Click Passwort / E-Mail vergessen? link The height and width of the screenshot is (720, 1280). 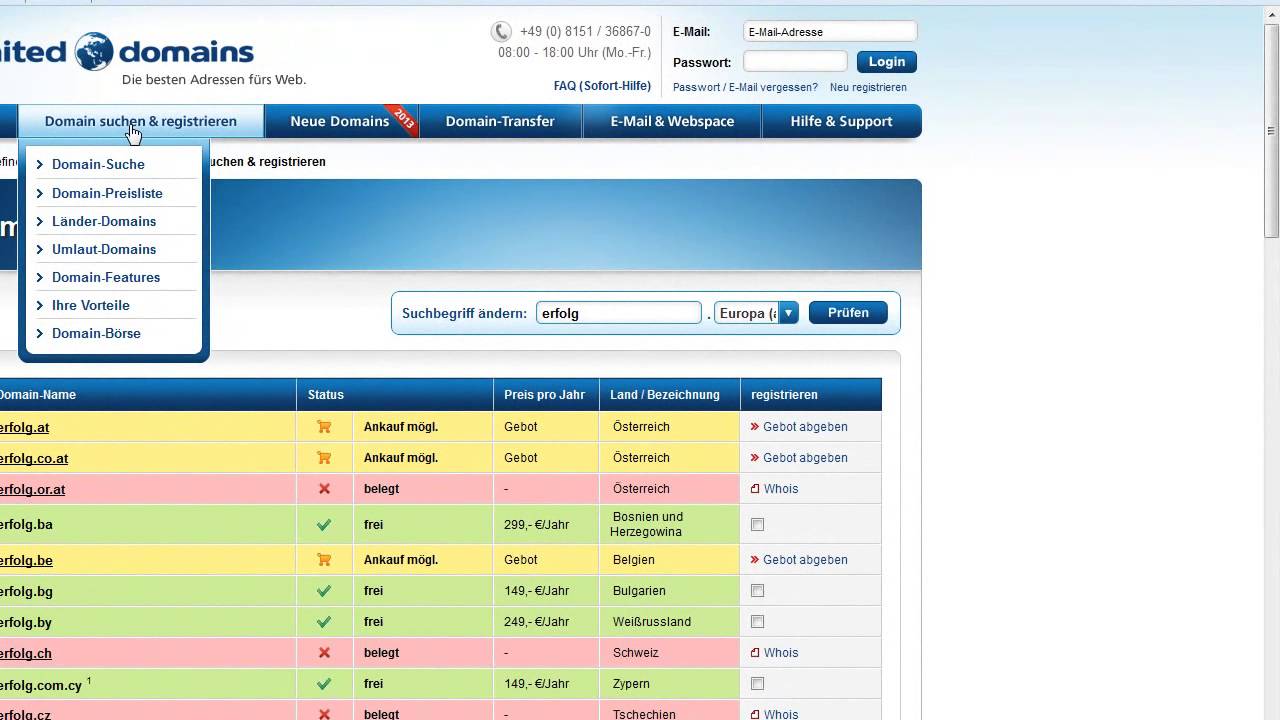(x=745, y=87)
